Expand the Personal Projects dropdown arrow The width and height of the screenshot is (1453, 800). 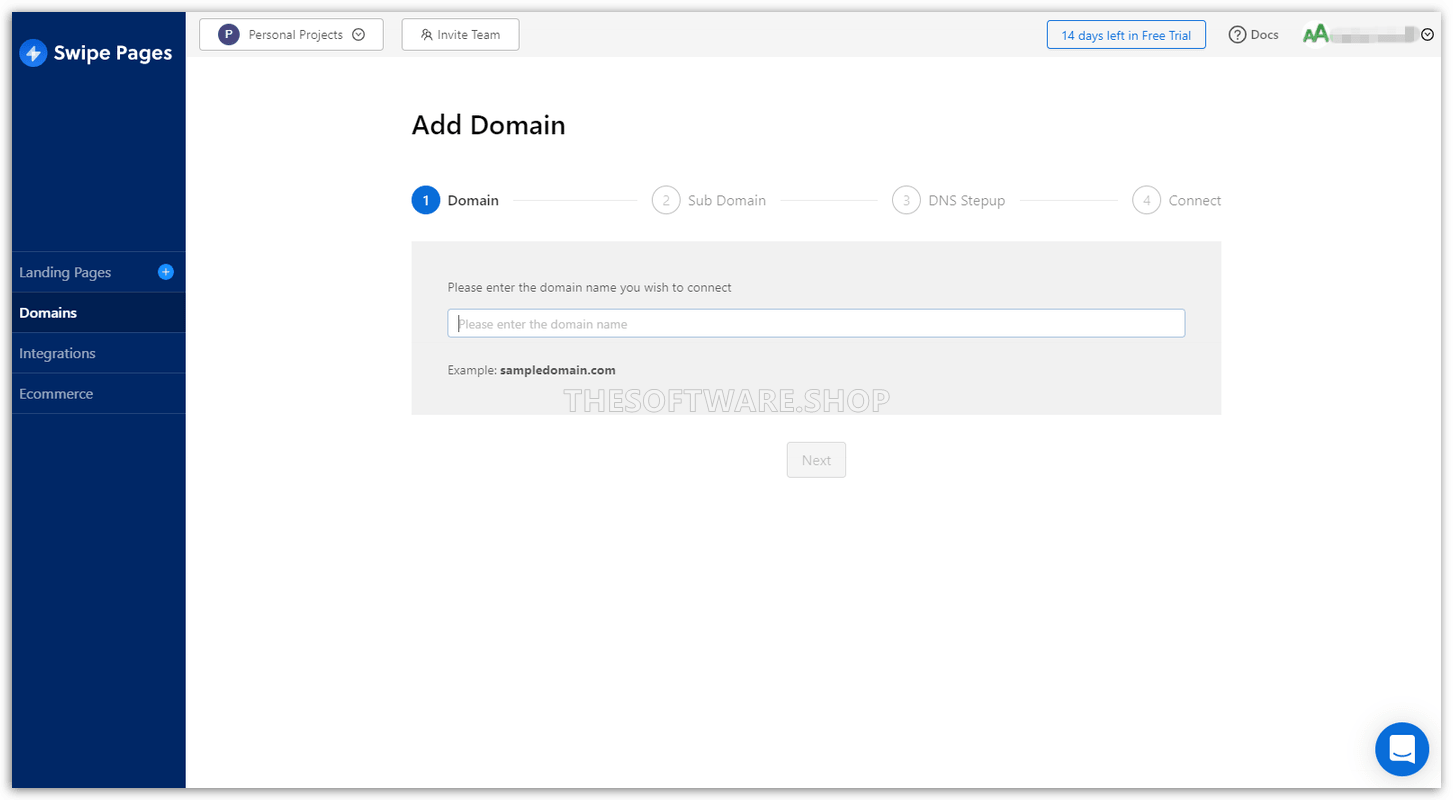point(359,35)
